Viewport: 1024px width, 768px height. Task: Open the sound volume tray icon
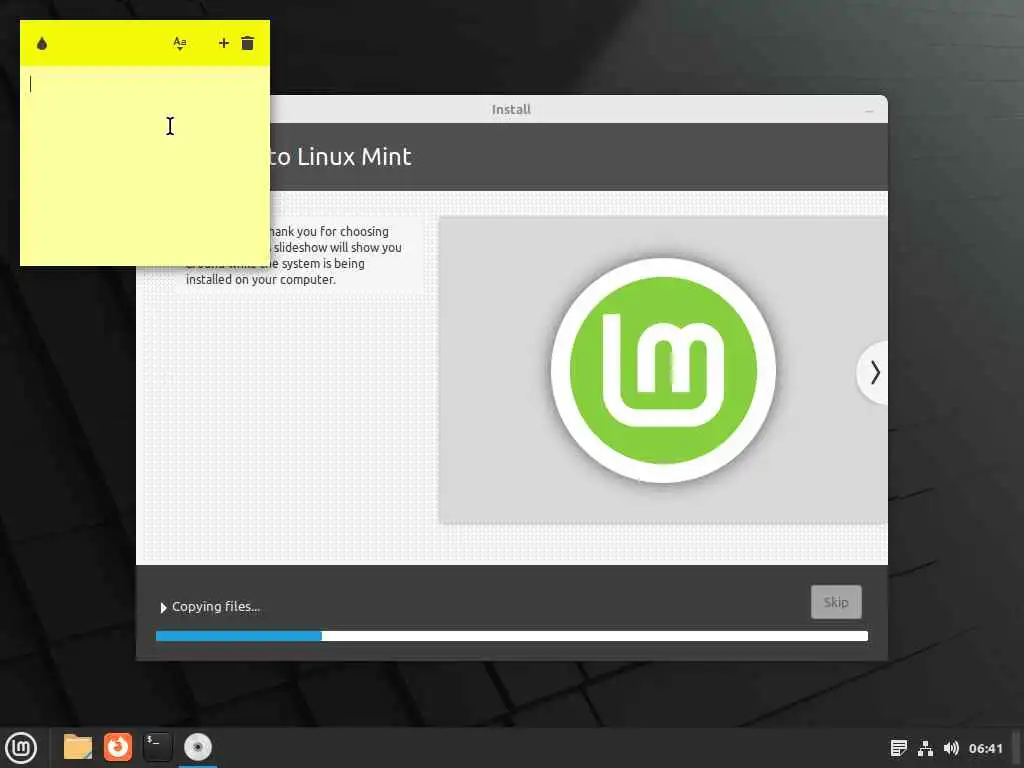coord(951,748)
